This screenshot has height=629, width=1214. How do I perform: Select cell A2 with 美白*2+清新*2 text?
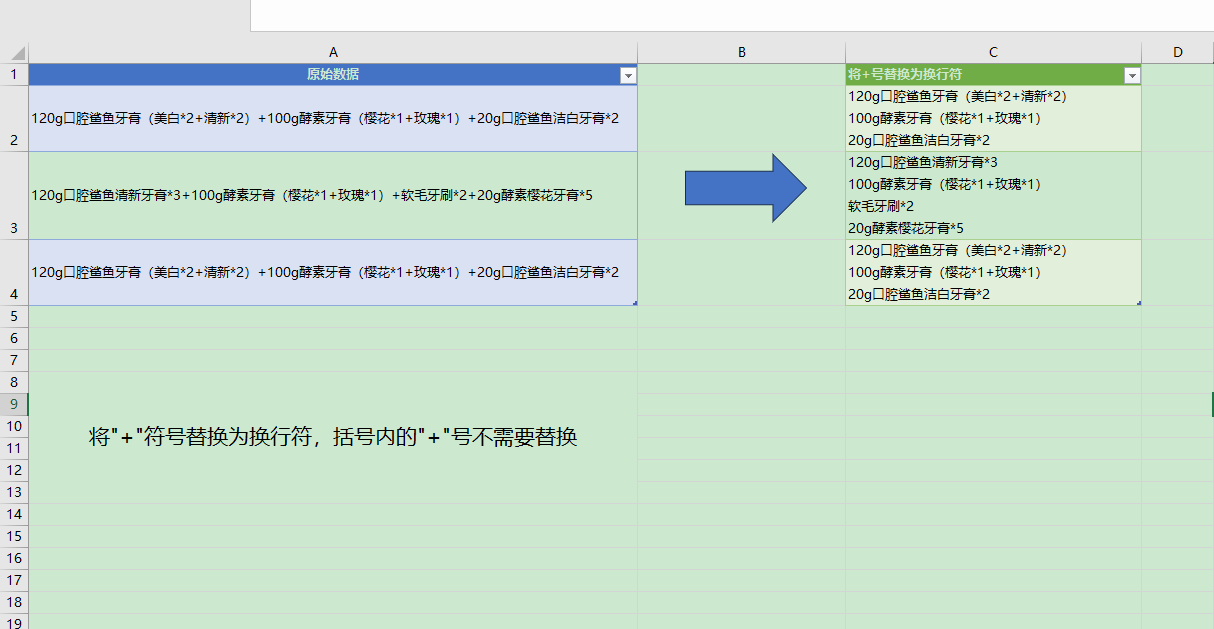(x=334, y=117)
